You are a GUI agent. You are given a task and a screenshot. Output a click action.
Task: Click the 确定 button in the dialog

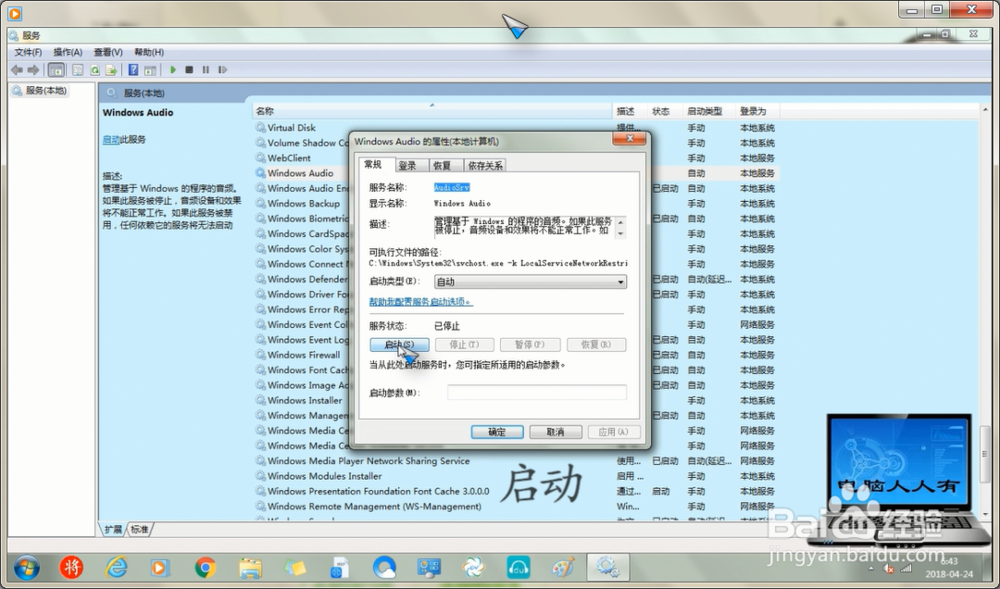[x=497, y=432]
